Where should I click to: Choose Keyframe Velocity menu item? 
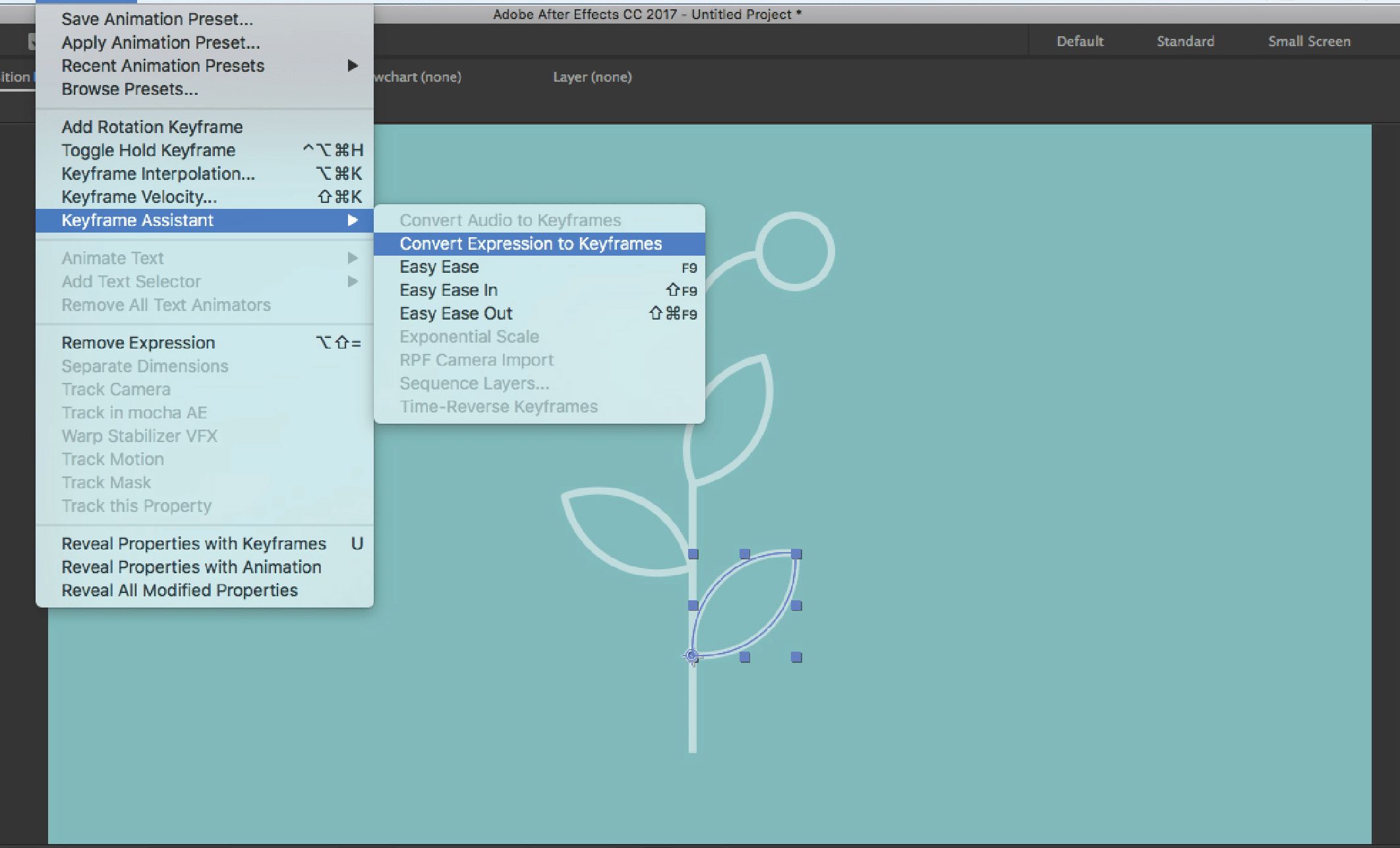click(139, 197)
